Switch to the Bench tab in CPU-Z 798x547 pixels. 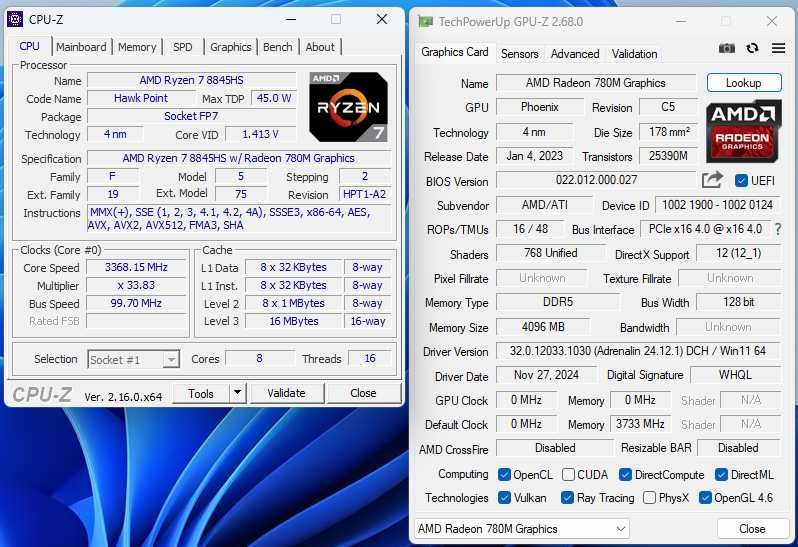tap(278, 47)
